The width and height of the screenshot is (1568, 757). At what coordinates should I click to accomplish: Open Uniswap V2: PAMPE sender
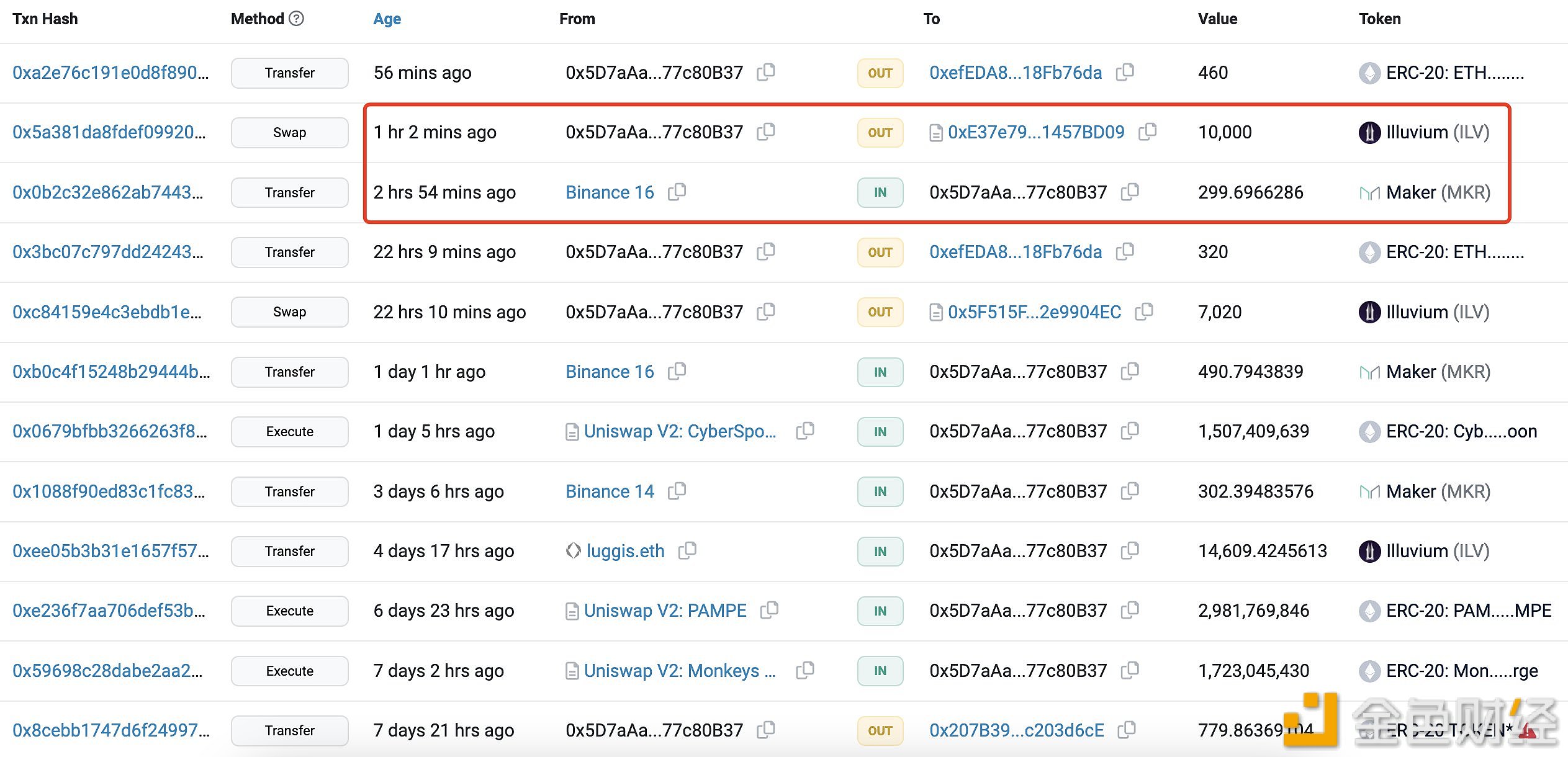click(665, 611)
